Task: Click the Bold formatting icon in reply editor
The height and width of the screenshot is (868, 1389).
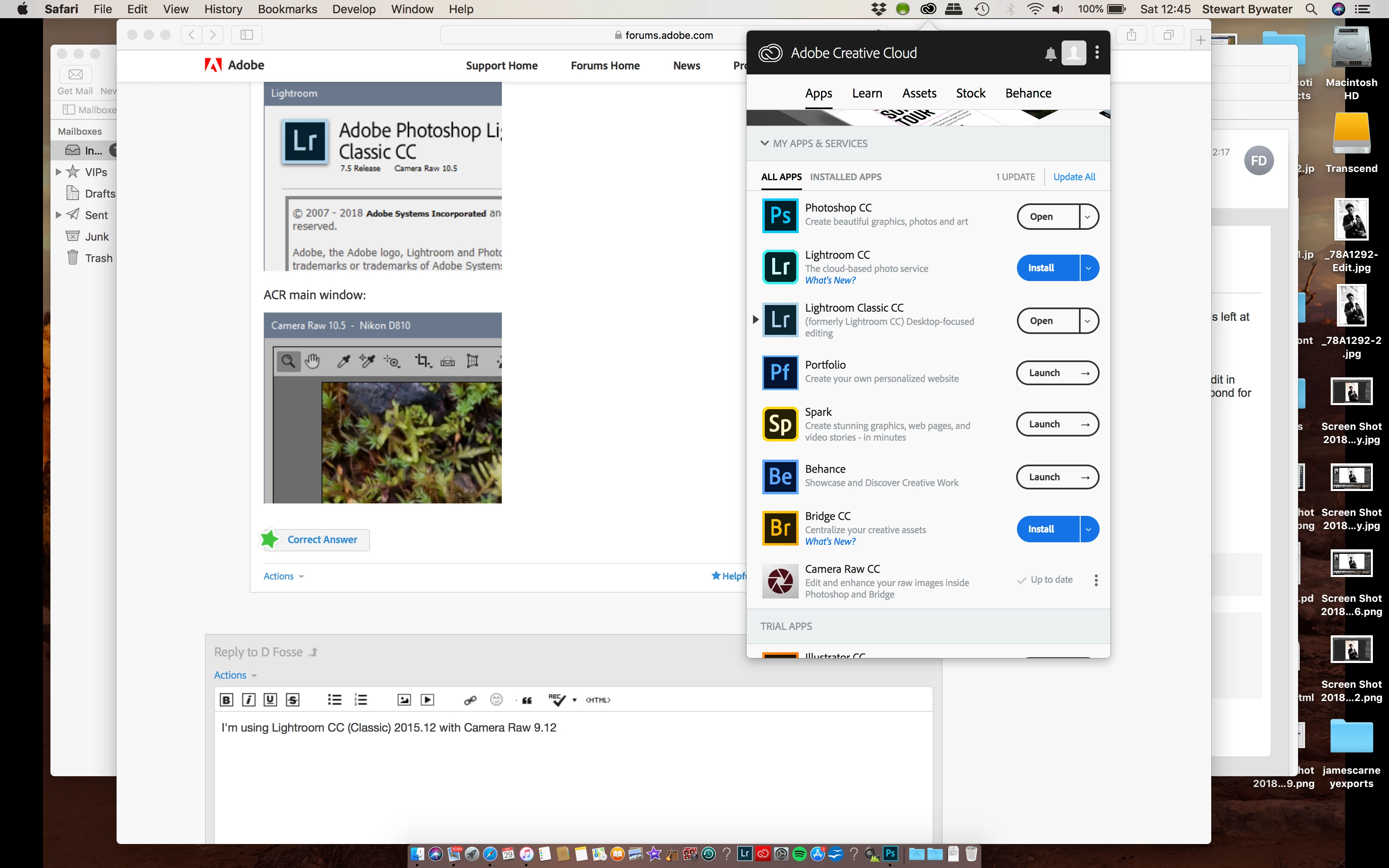Action: pyautogui.click(x=226, y=700)
